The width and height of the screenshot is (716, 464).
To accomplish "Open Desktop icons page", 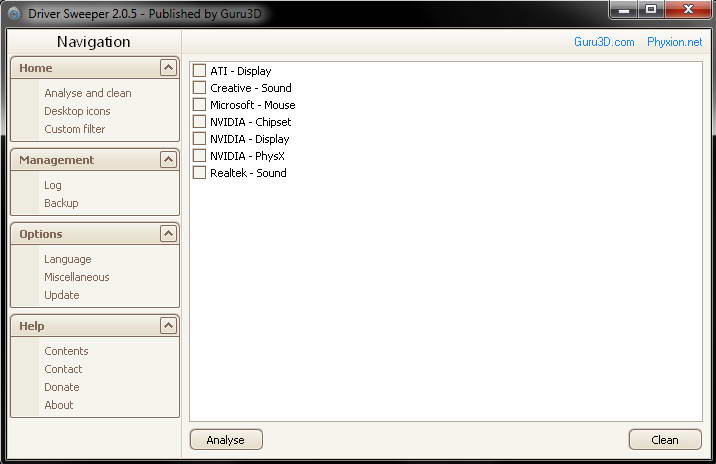I will point(77,111).
